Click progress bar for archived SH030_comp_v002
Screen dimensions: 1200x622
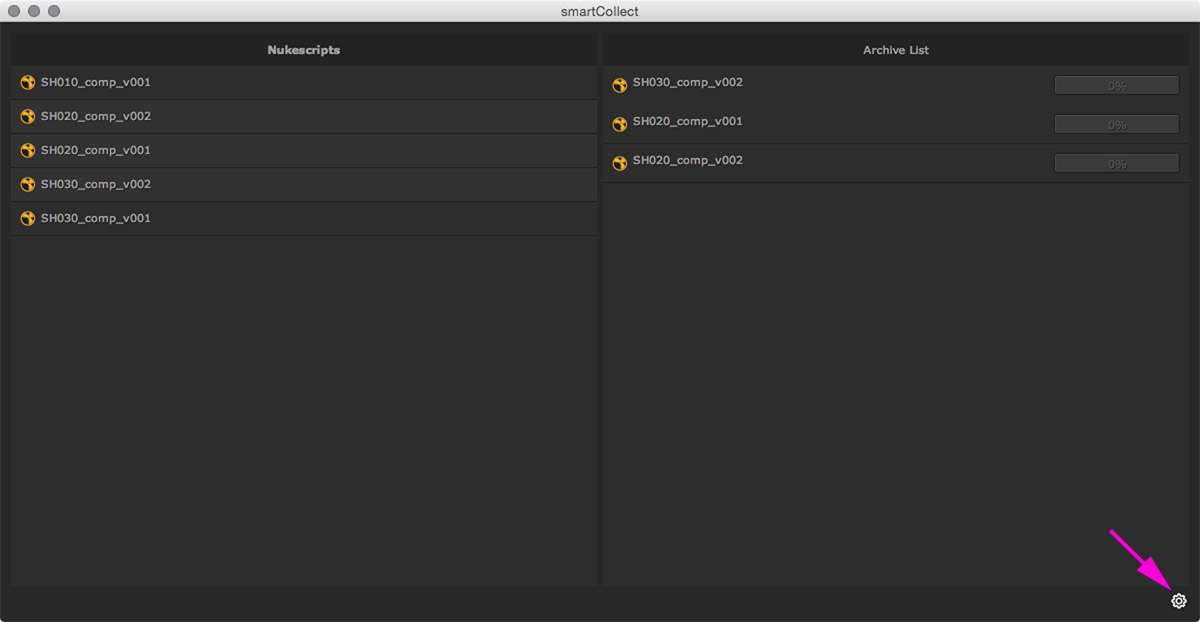(x=1116, y=86)
